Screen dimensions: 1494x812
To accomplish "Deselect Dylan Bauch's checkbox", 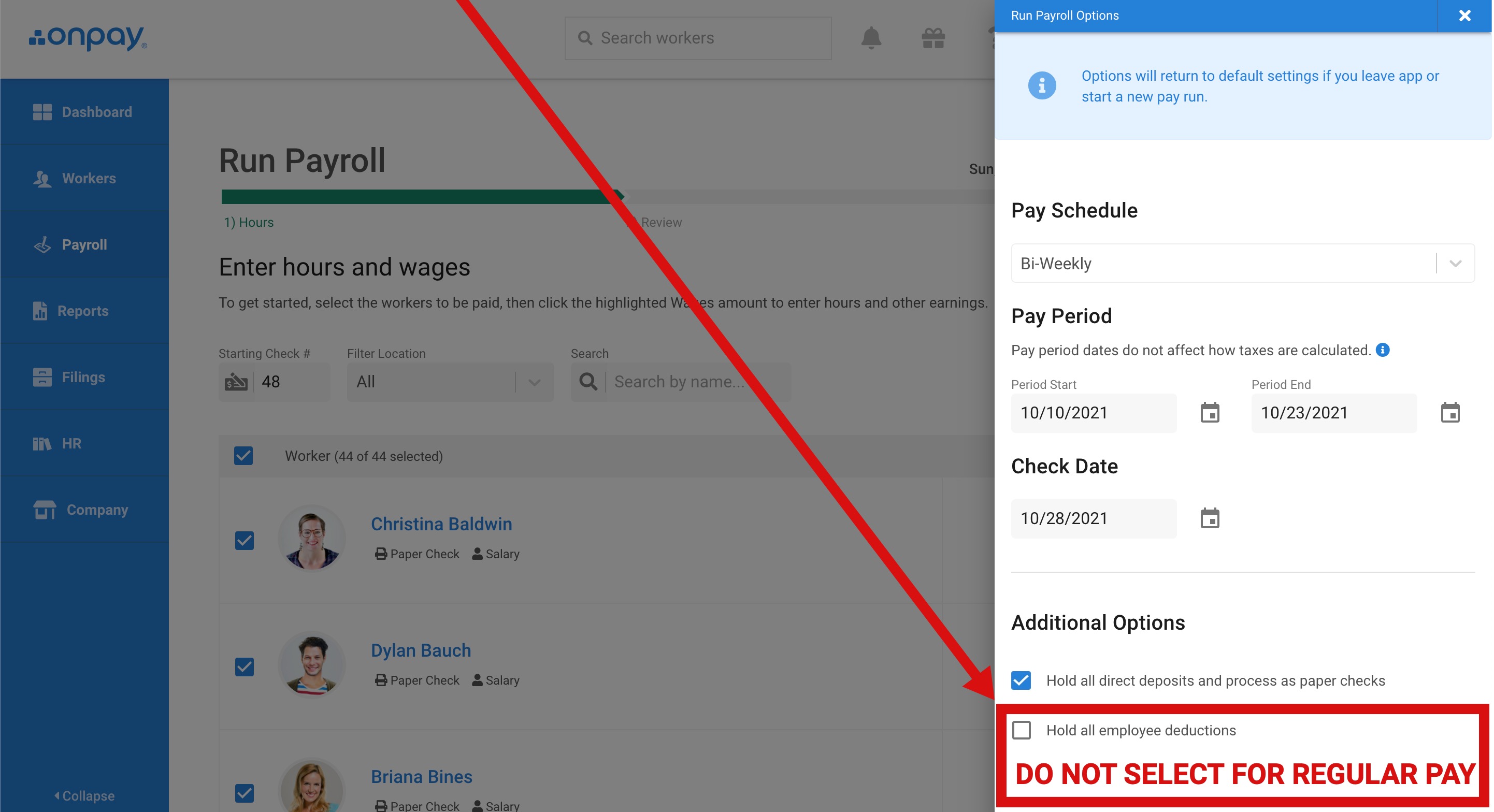I will coord(244,666).
